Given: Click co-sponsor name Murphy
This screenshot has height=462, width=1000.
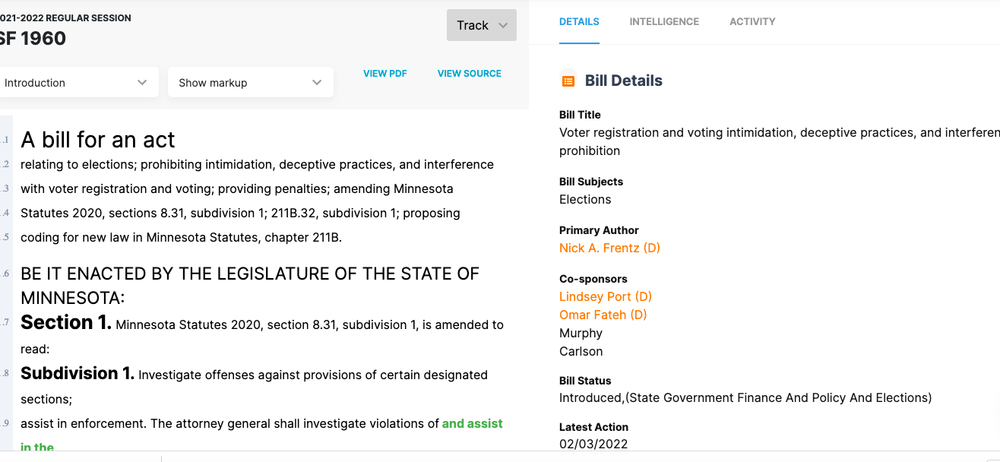Looking at the screenshot, I should [x=581, y=333].
